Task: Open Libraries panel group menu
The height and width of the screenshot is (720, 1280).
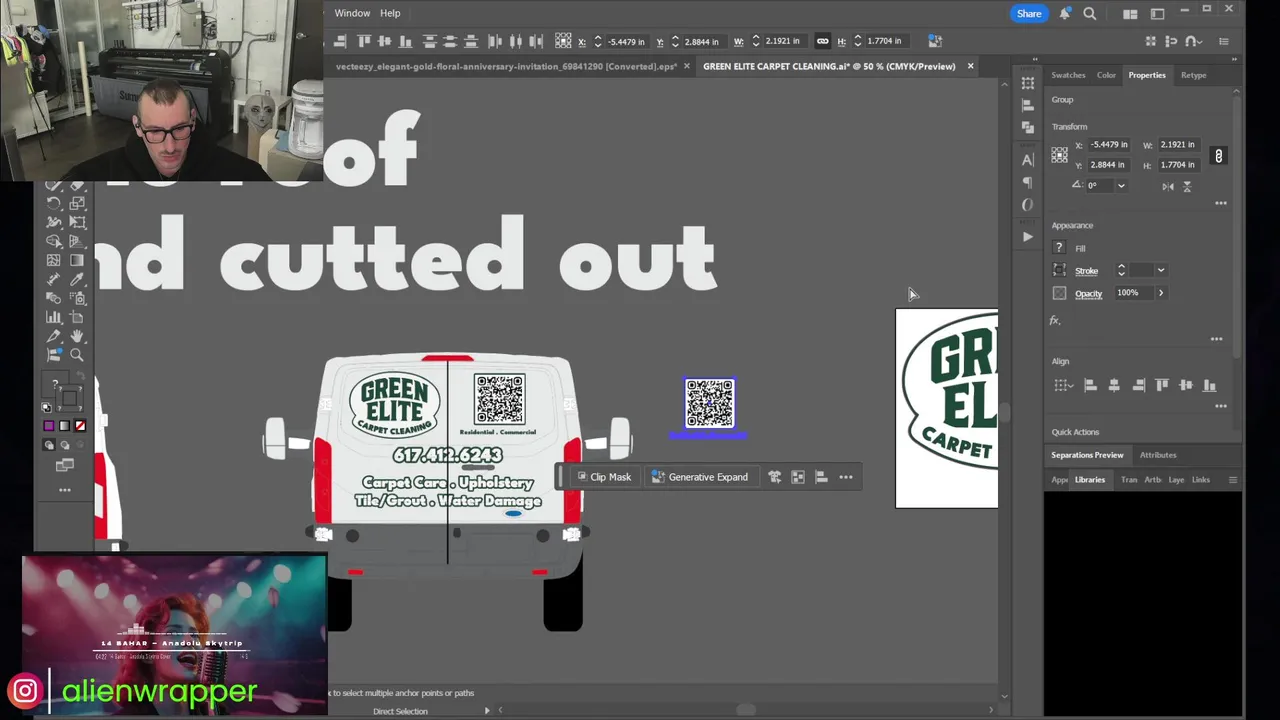Action: [1232, 480]
